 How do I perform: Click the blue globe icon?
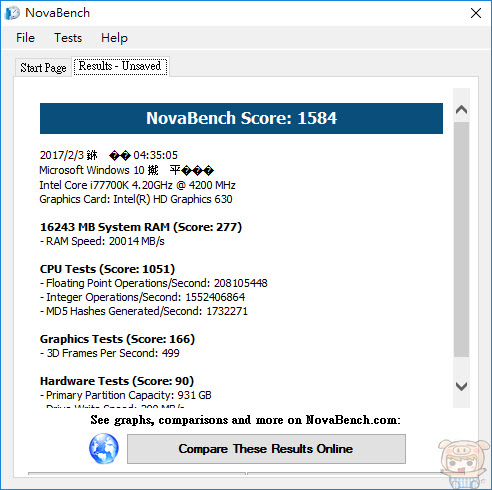click(x=104, y=449)
